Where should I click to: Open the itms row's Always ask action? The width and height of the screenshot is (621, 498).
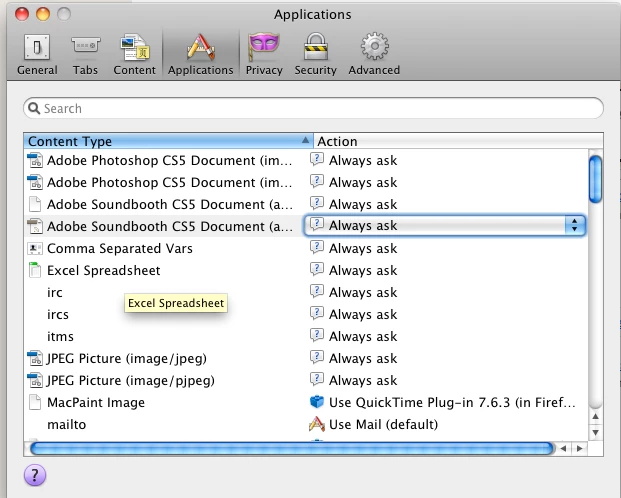coord(363,336)
